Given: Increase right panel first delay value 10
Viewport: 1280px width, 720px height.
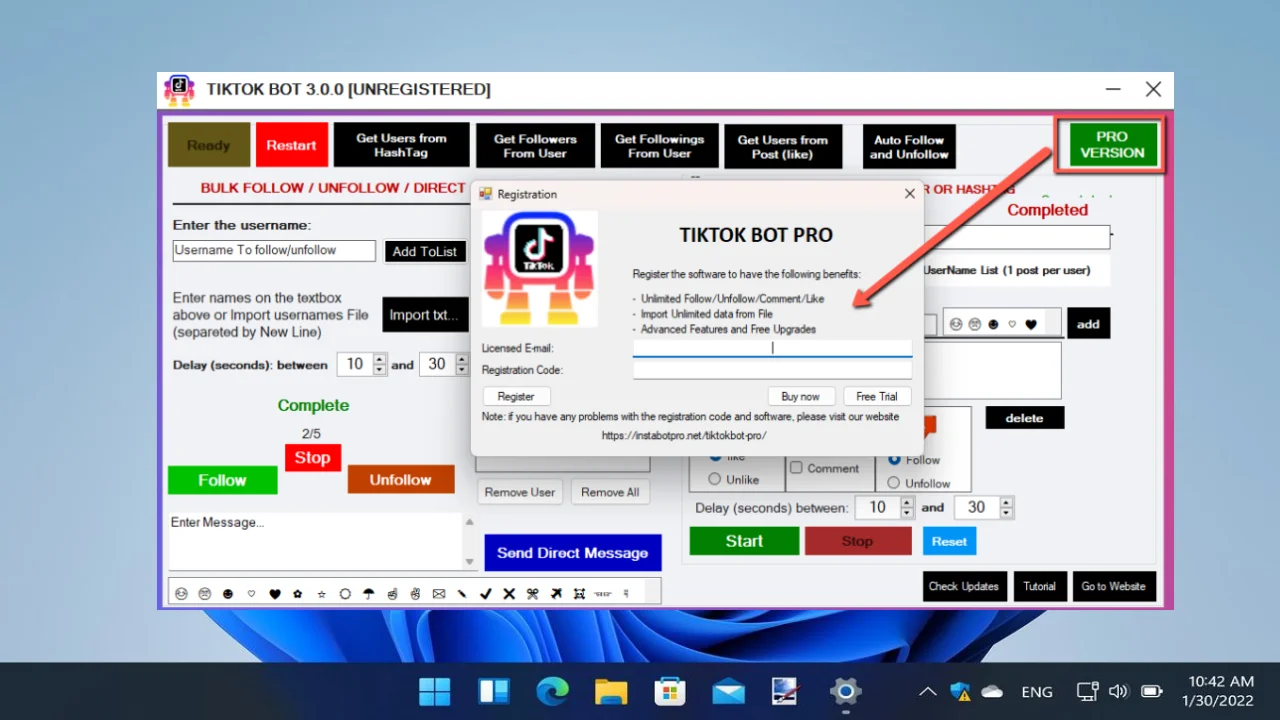Looking at the screenshot, I should point(907,502).
